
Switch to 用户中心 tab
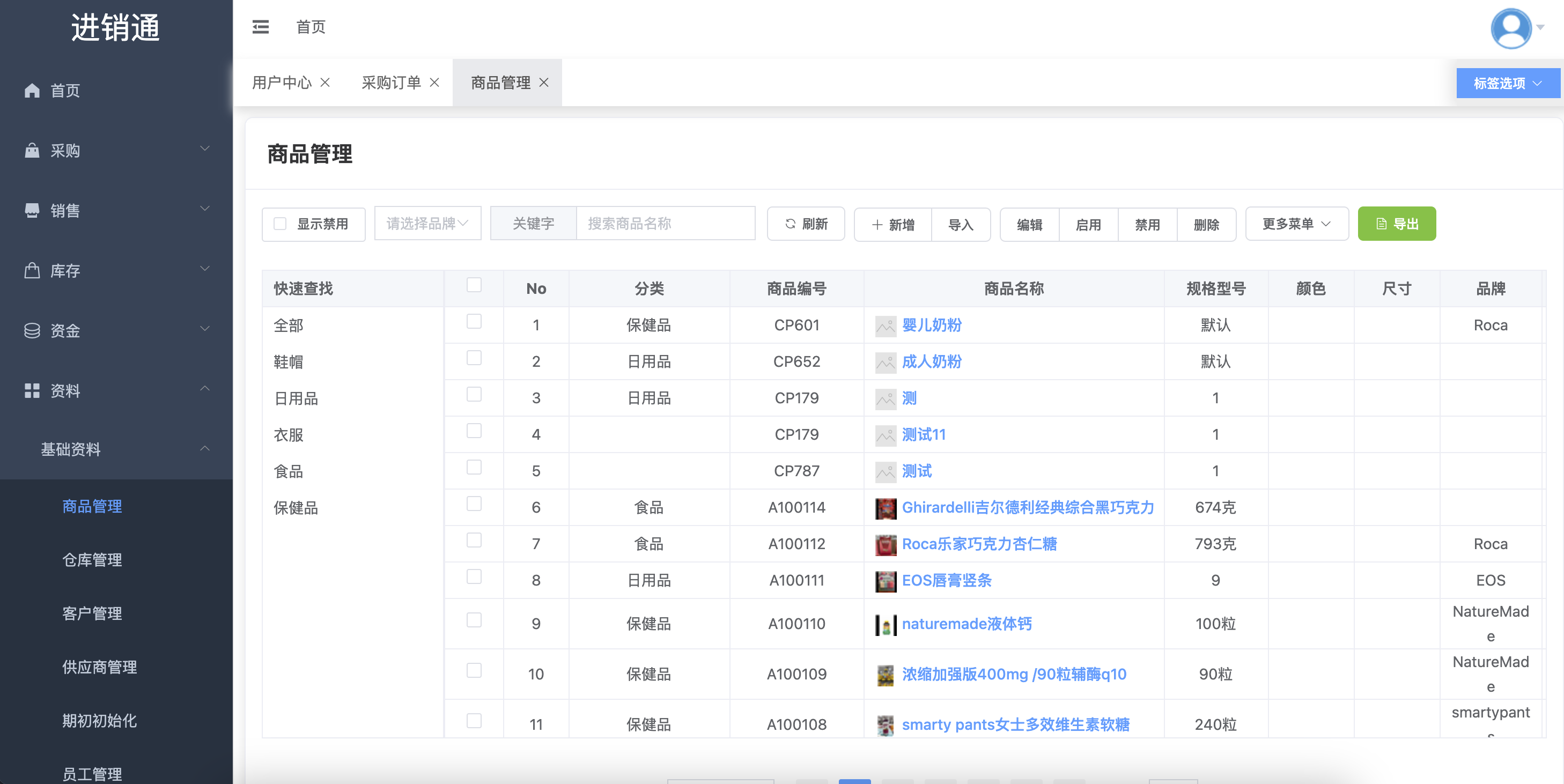coord(282,83)
